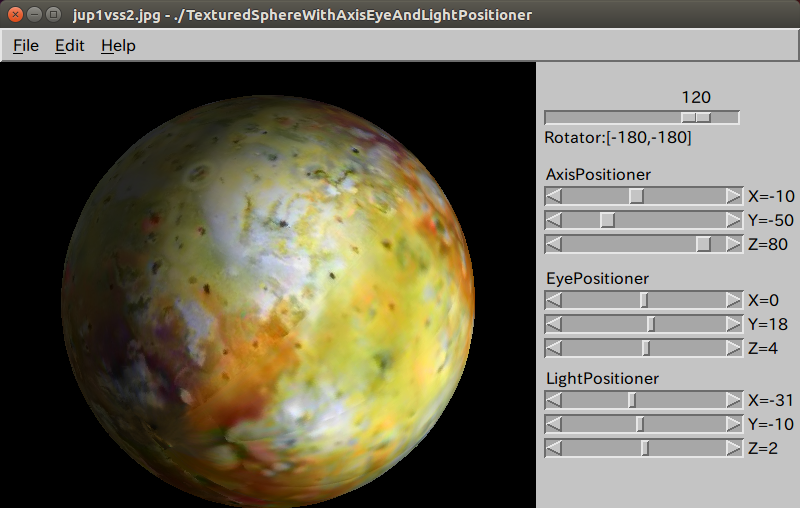The height and width of the screenshot is (508, 800).
Task: Increase EyePositioner Y with right arrow
Action: point(733,324)
